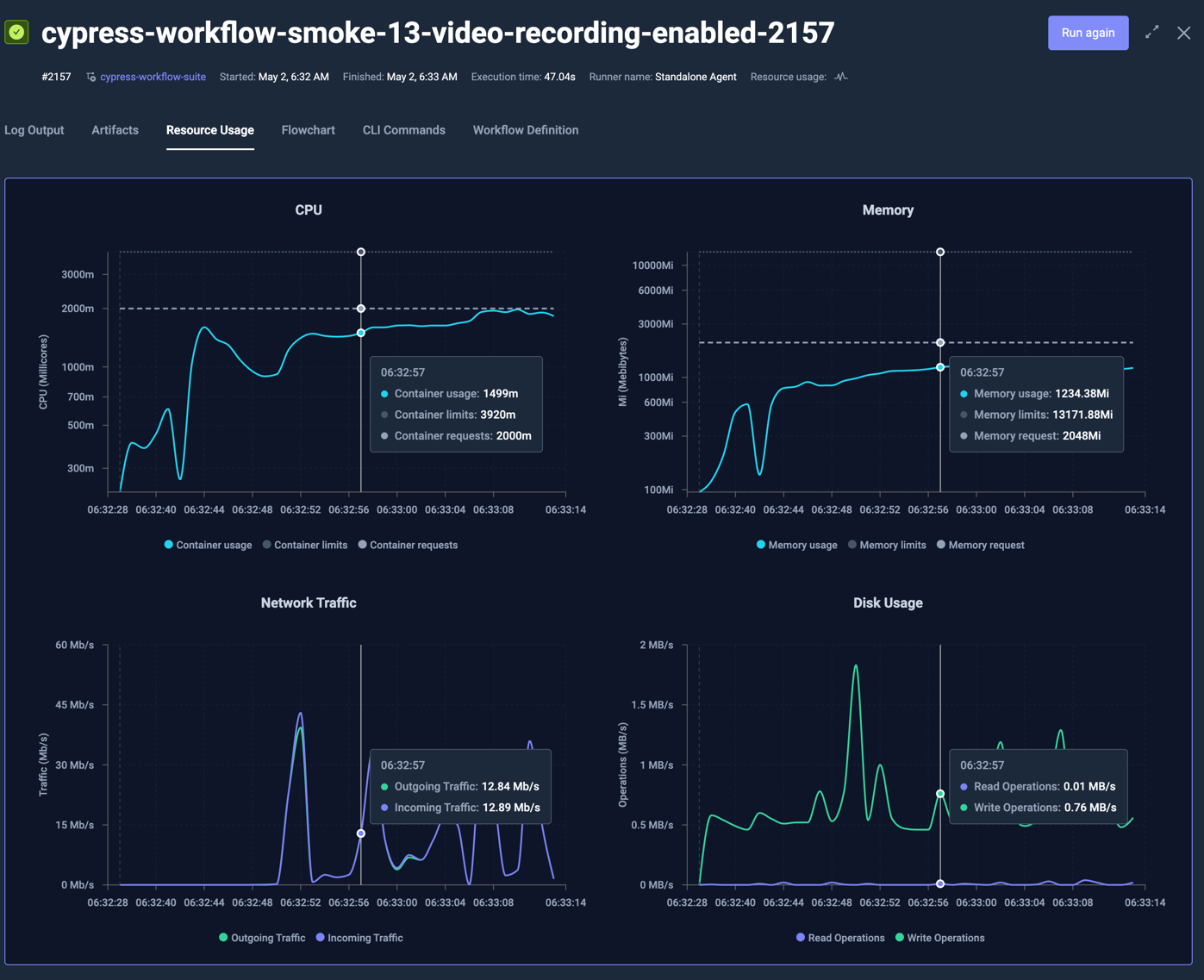Toggle Container usage legend in CPU chart
Screen dimensions: 1204x980
tap(208, 545)
